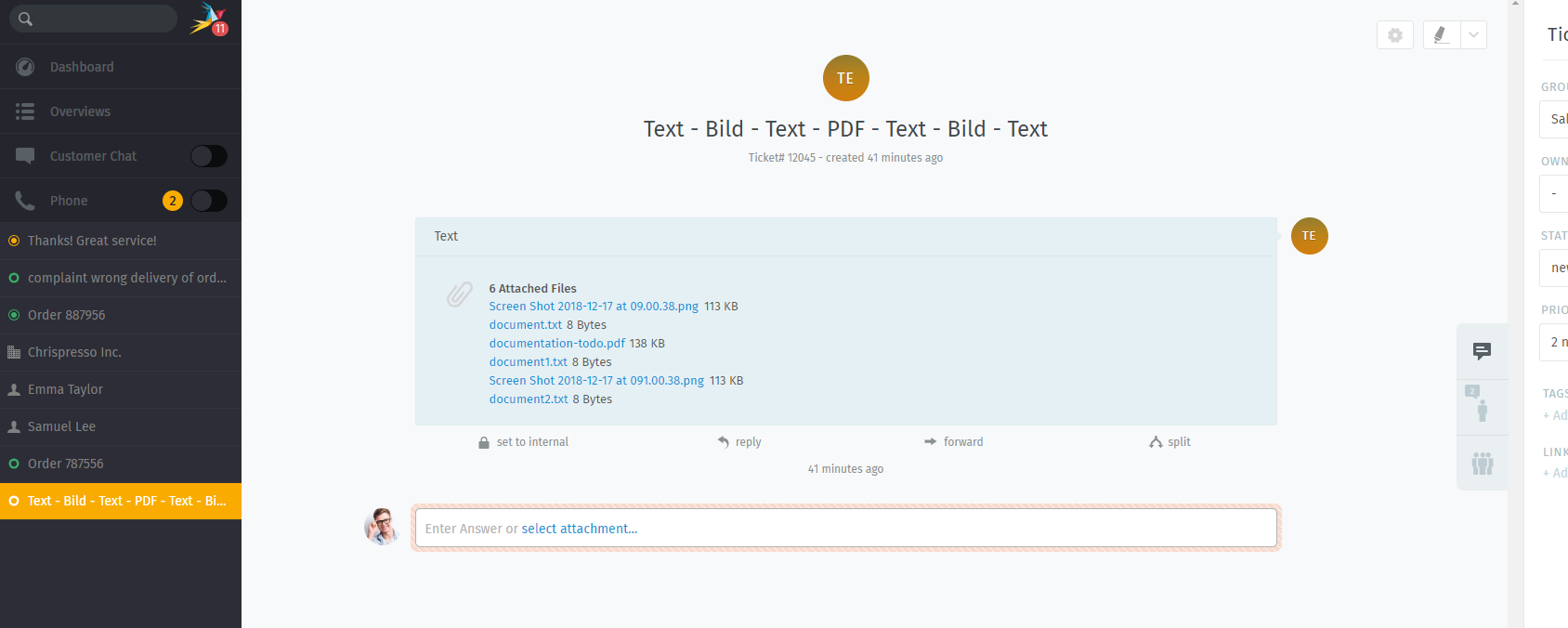Click the Dashboard gauge icon
Screen dimensions: 1568x628
pos(25,67)
